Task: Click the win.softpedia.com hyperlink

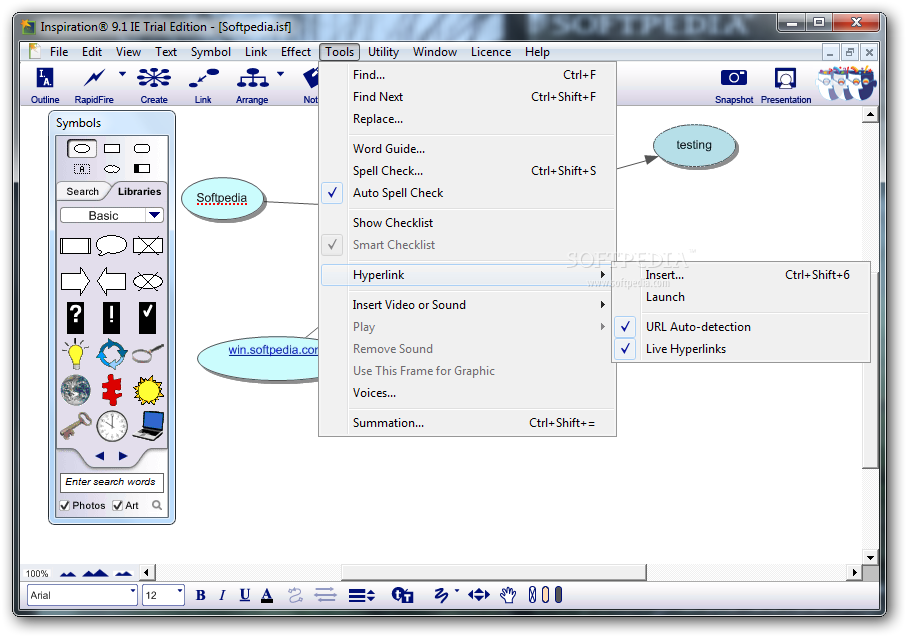Action: (273, 350)
